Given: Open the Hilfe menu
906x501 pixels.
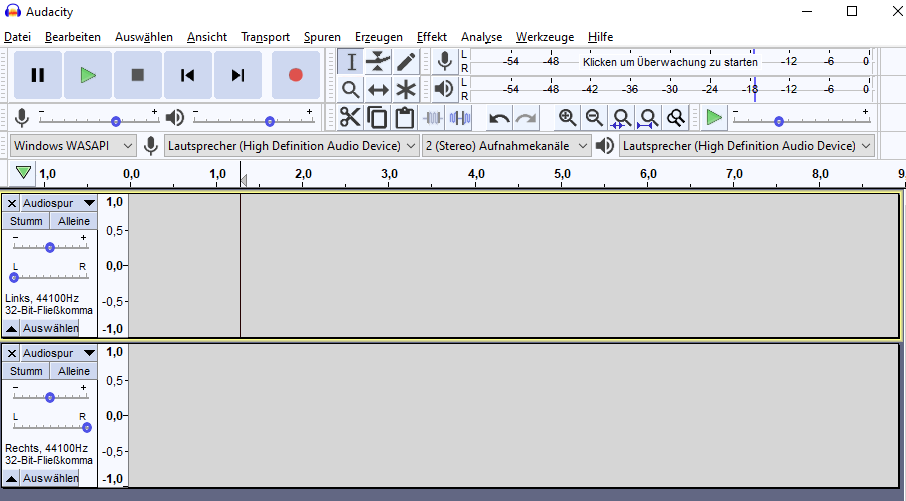Looking at the screenshot, I should point(600,37).
